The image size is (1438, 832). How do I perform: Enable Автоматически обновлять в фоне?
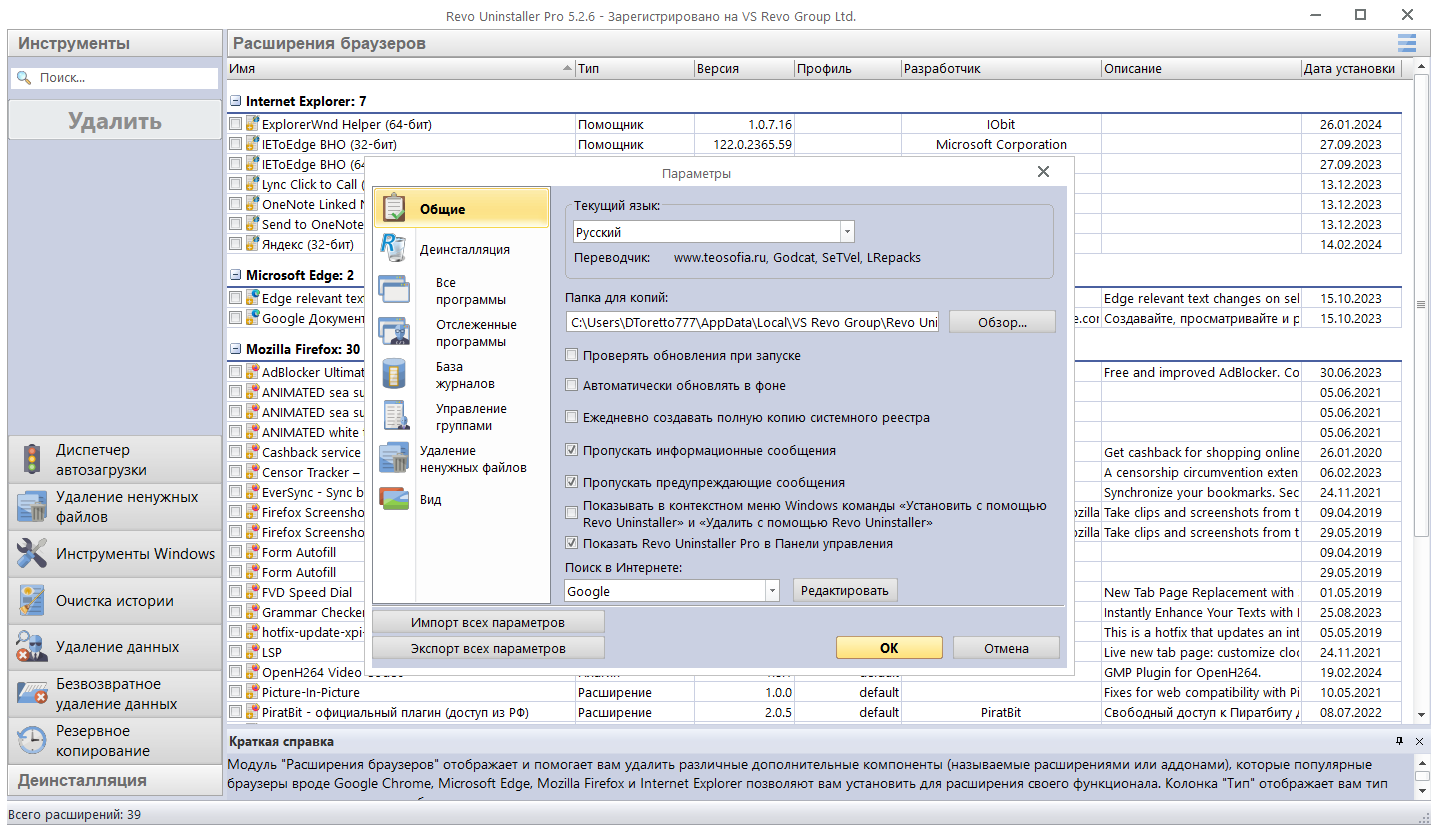[572, 385]
